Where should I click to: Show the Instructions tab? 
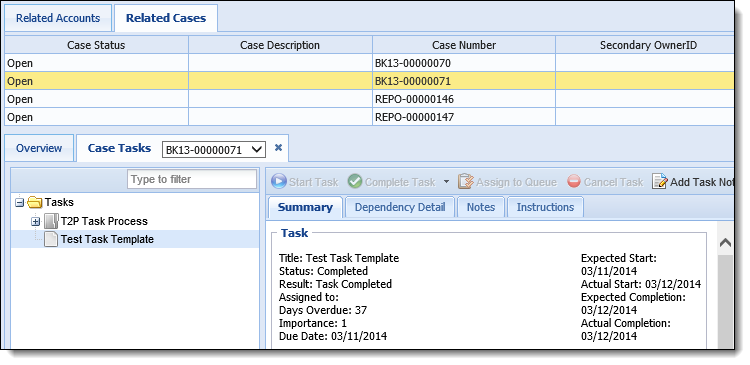click(545, 207)
